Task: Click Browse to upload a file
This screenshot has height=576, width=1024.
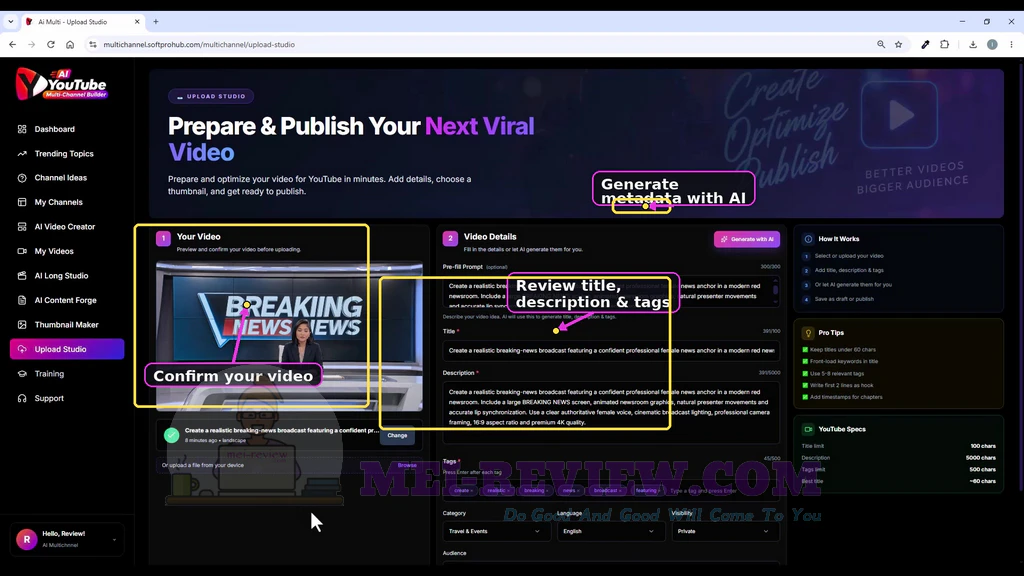Action: (x=407, y=465)
